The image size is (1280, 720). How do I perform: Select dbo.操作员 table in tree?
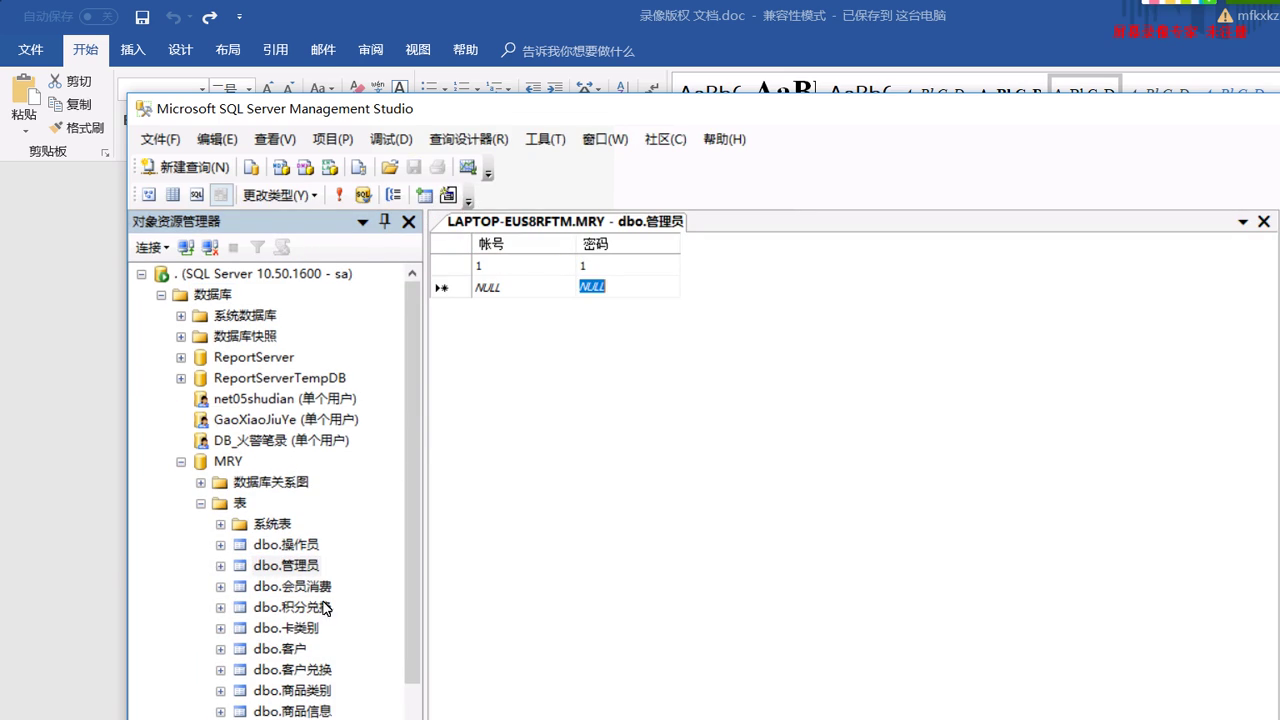(286, 545)
